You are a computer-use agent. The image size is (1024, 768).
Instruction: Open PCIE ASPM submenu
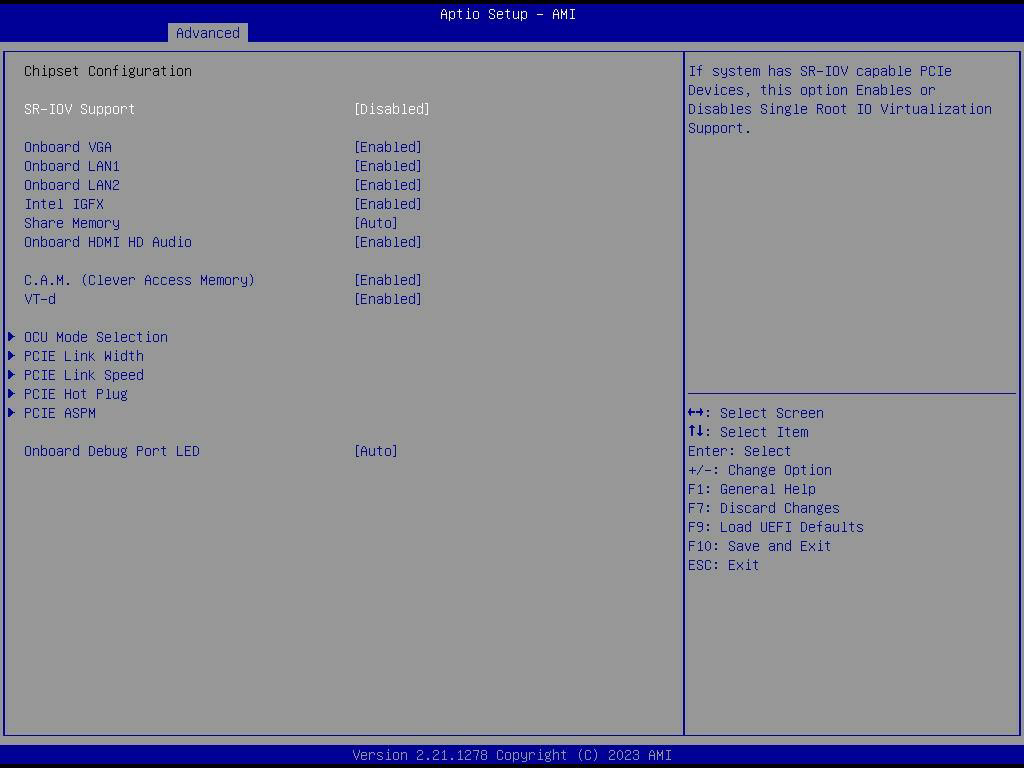(x=60, y=413)
